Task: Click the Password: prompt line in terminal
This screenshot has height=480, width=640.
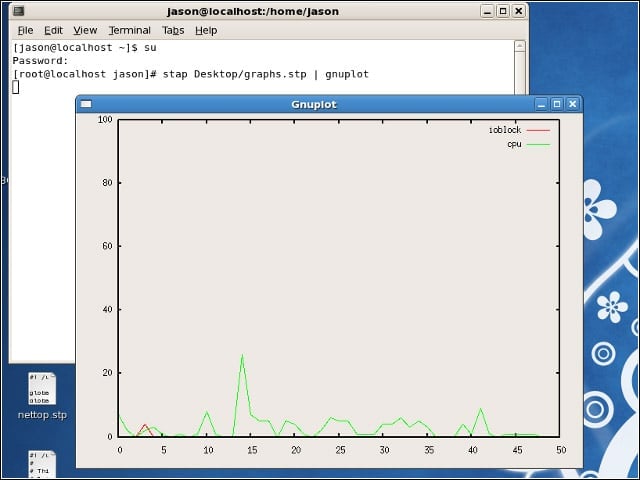Action: coord(40,61)
